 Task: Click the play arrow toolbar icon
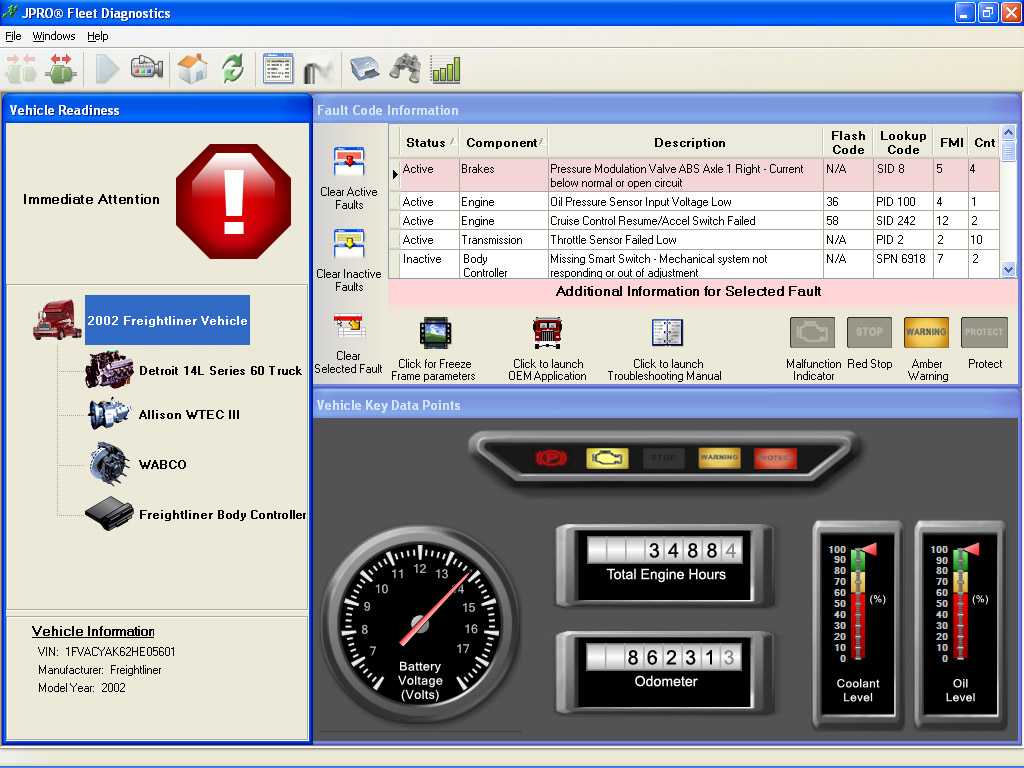point(107,69)
